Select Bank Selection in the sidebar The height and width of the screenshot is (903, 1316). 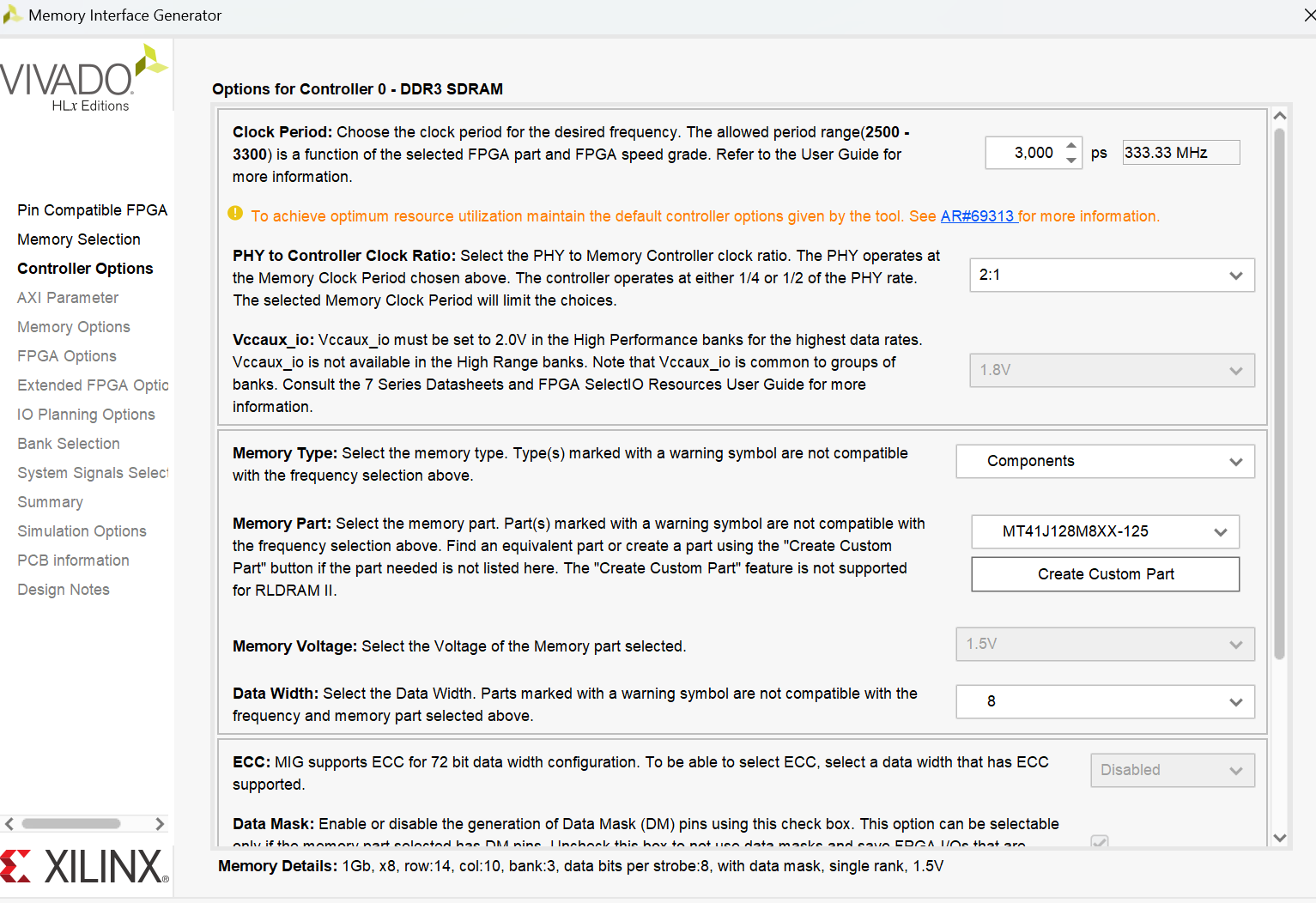69,444
